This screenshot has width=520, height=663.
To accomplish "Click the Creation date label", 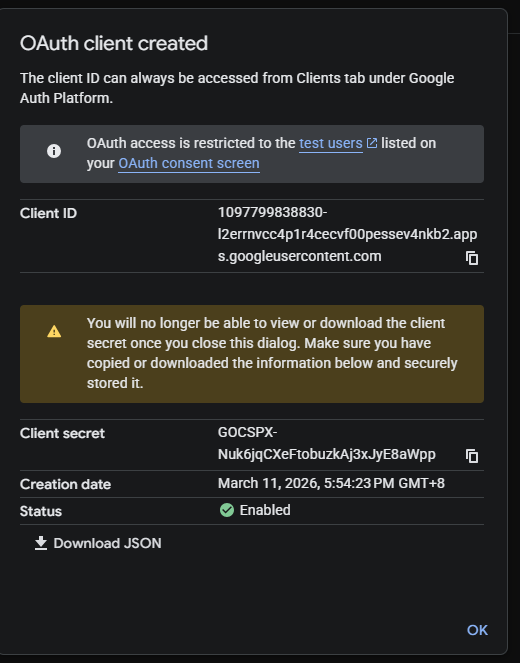I will pyautogui.click(x=66, y=484).
